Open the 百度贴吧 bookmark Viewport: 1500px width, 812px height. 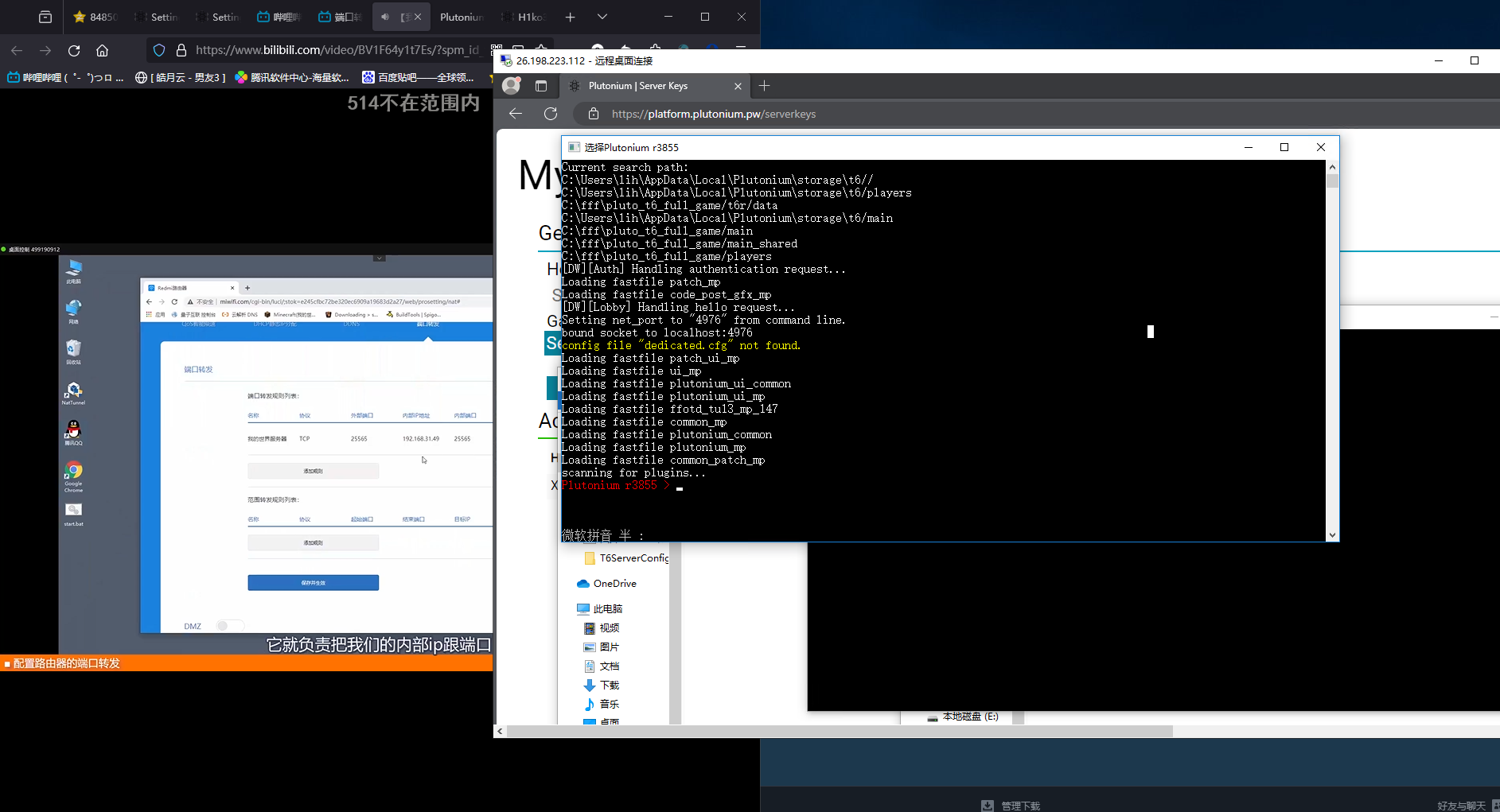418,77
